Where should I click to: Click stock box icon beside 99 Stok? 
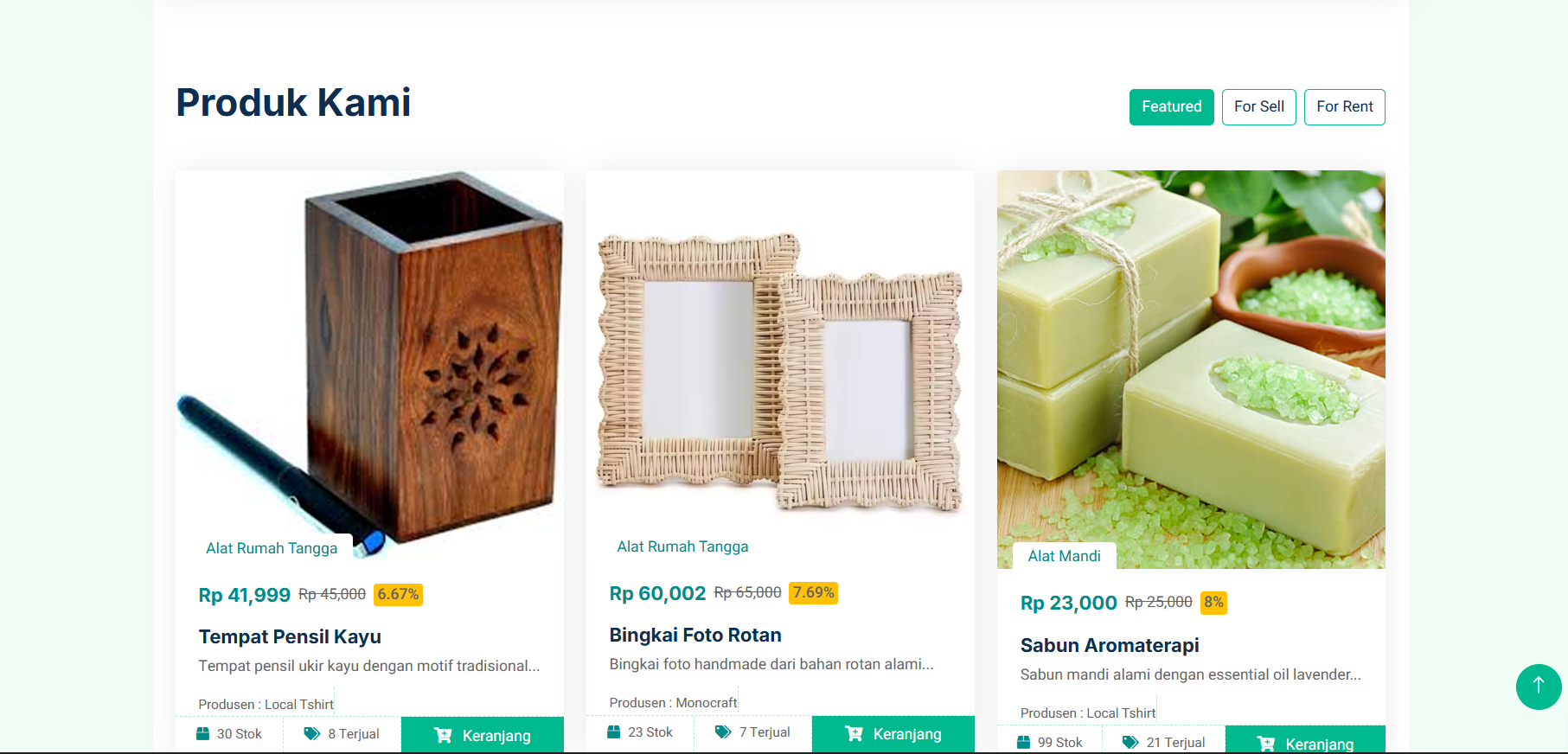tap(1024, 743)
